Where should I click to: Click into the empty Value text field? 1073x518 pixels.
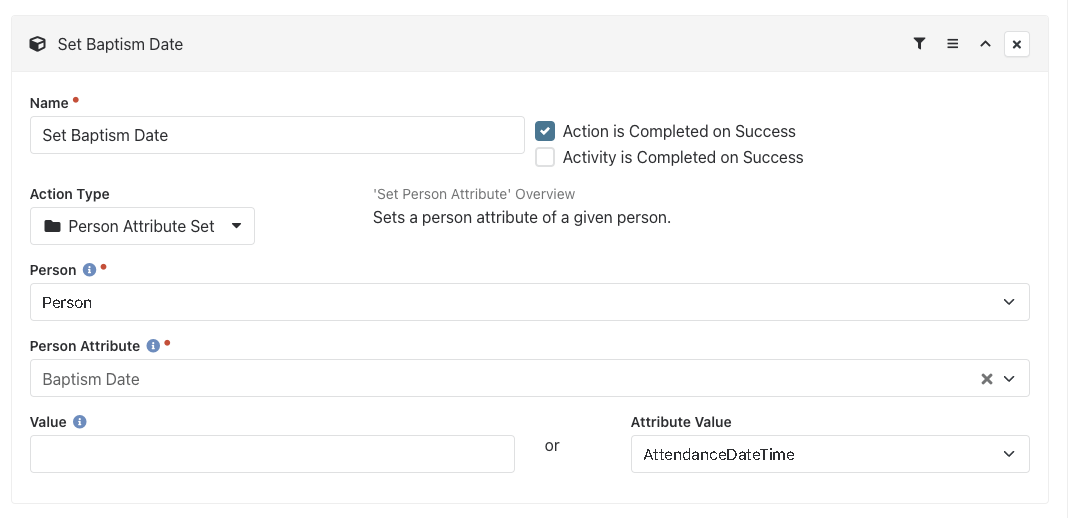272,454
